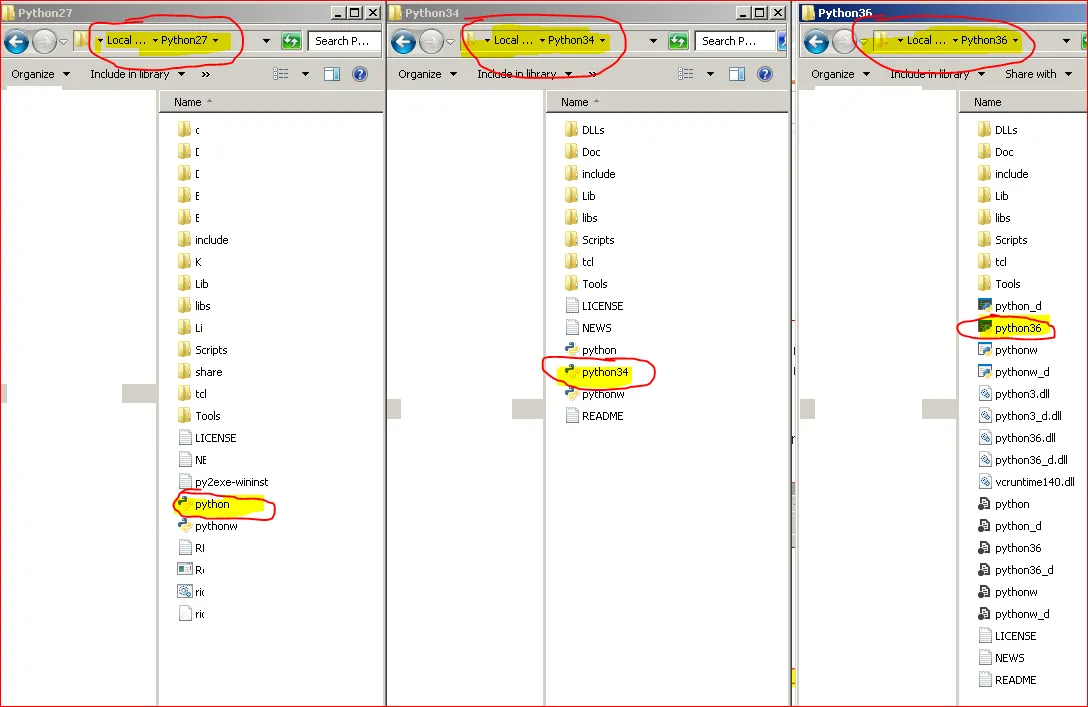Open Help in Python27 window
The height and width of the screenshot is (707, 1088).
click(x=360, y=74)
